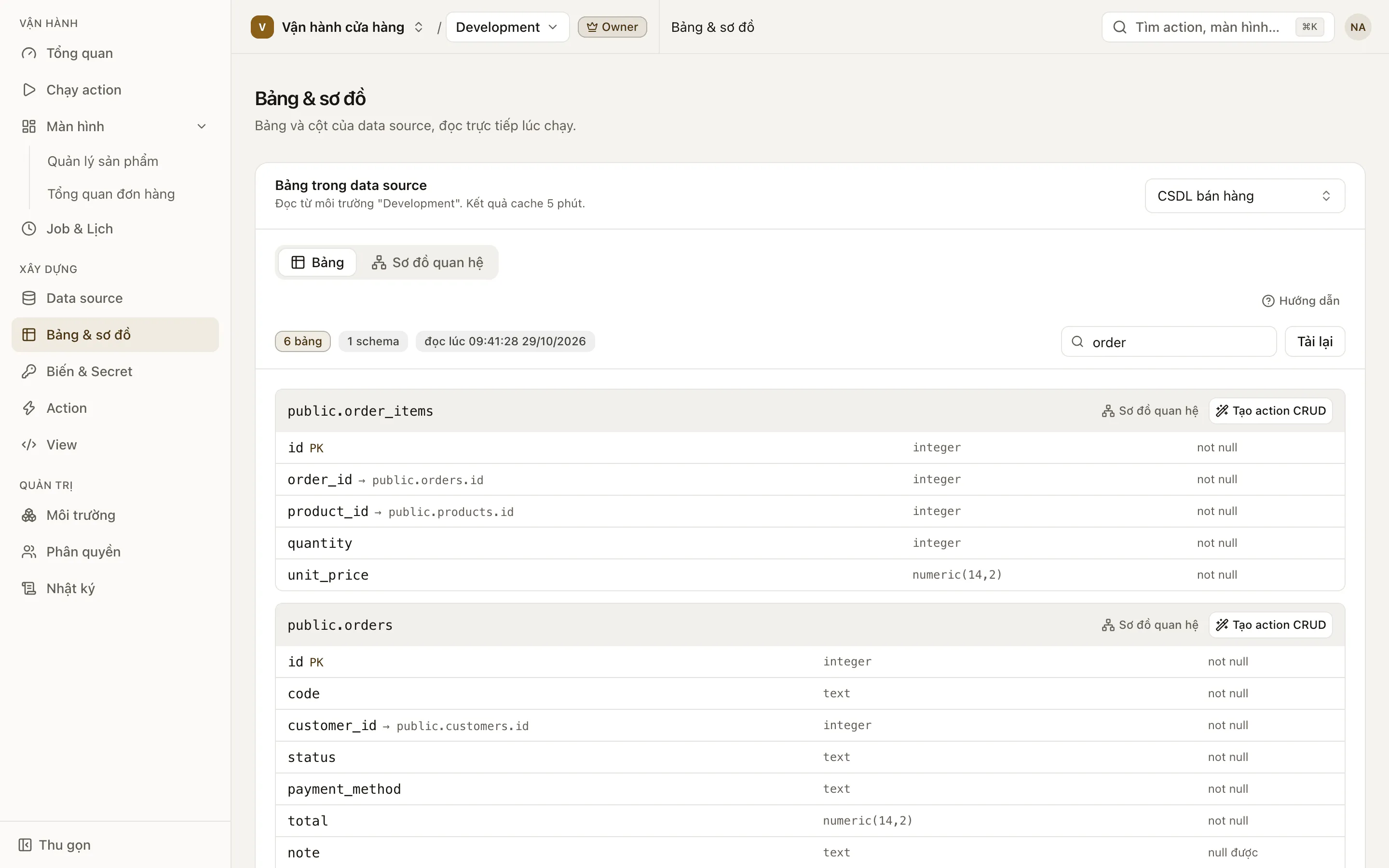
Task: Open Sơ đồ quan hệ for public.order_items
Action: point(1150,411)
